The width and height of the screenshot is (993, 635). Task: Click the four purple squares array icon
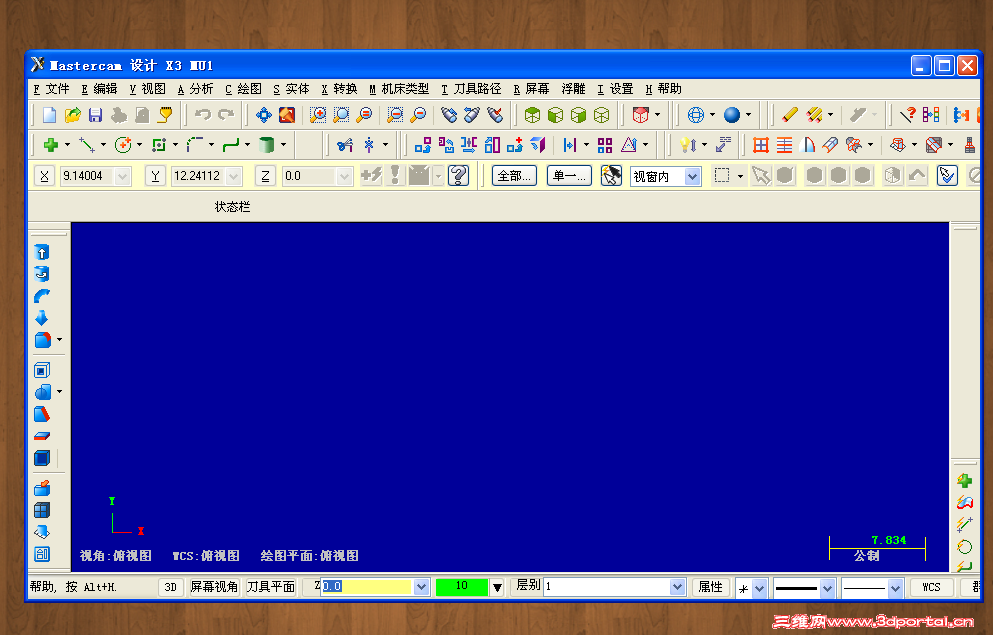(605, 145)
